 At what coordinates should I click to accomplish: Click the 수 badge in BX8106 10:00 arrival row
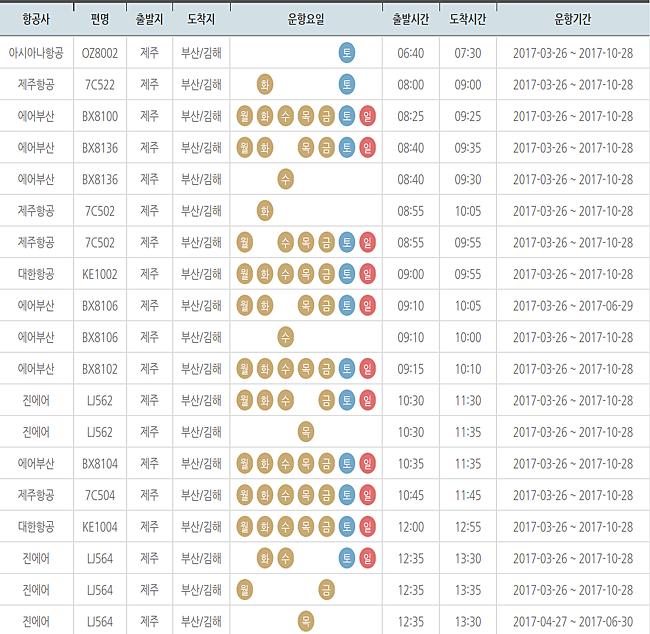click(x=285, y=337)
